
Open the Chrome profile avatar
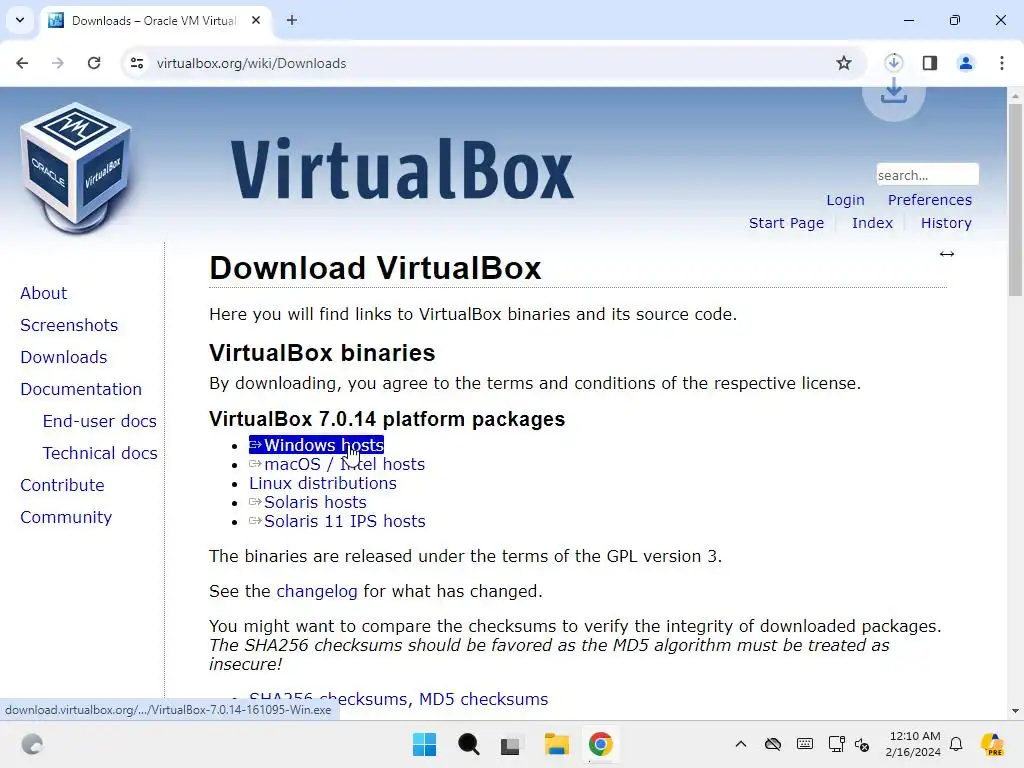click(x=965, y=63)
